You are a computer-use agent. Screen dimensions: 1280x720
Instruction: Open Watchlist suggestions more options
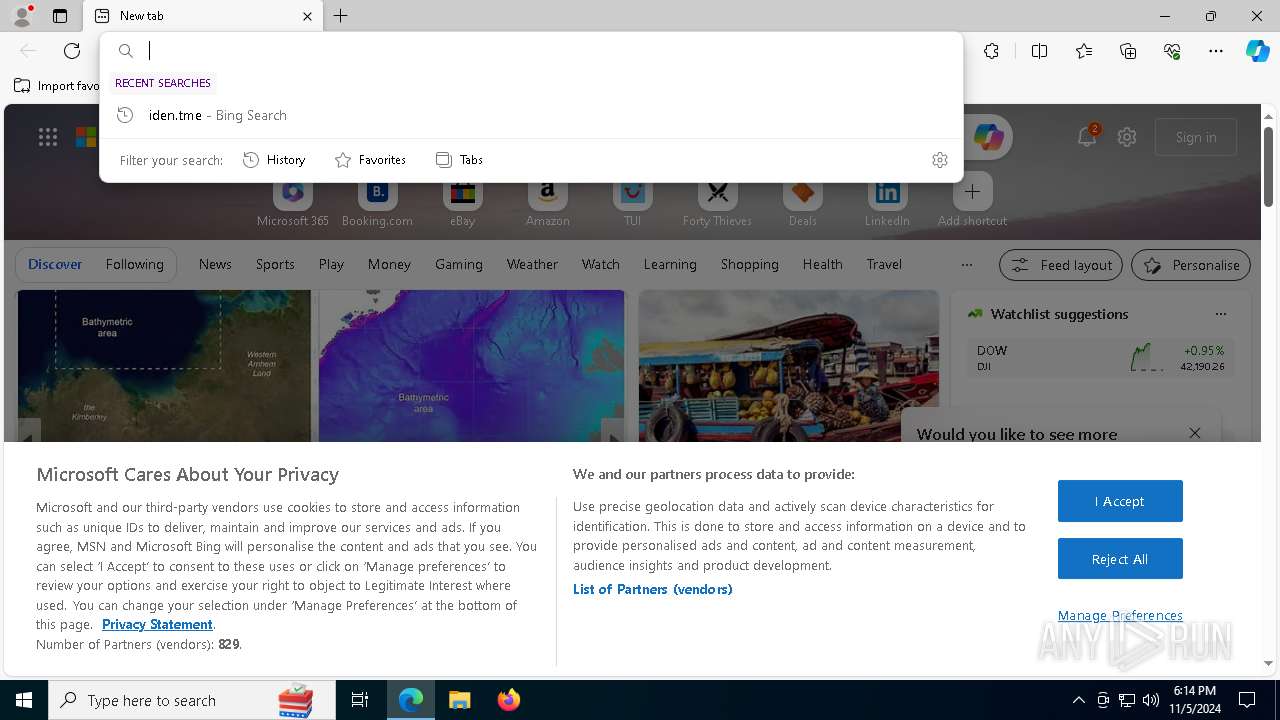(x=1220, y=314)
